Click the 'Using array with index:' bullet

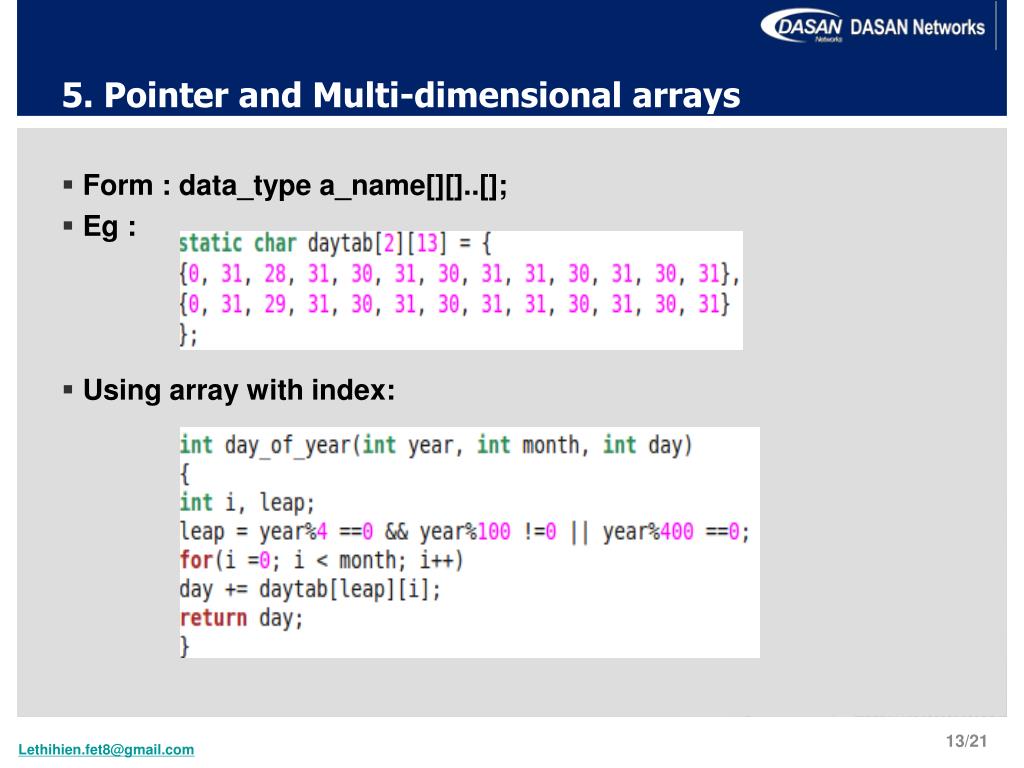(x=239, y=390)
